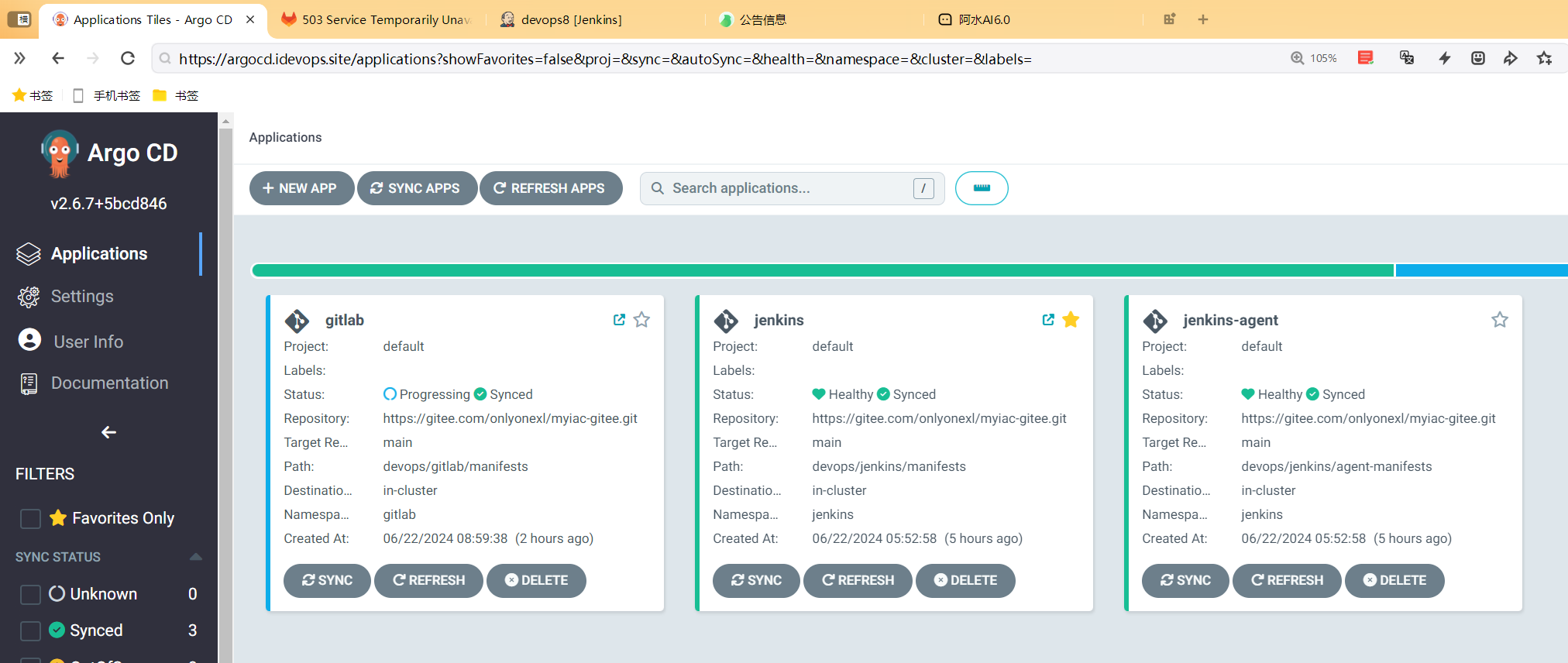Click the translate icon in address bar
The width and height of the screenshot is (1568, 663).
[1407, 58]
